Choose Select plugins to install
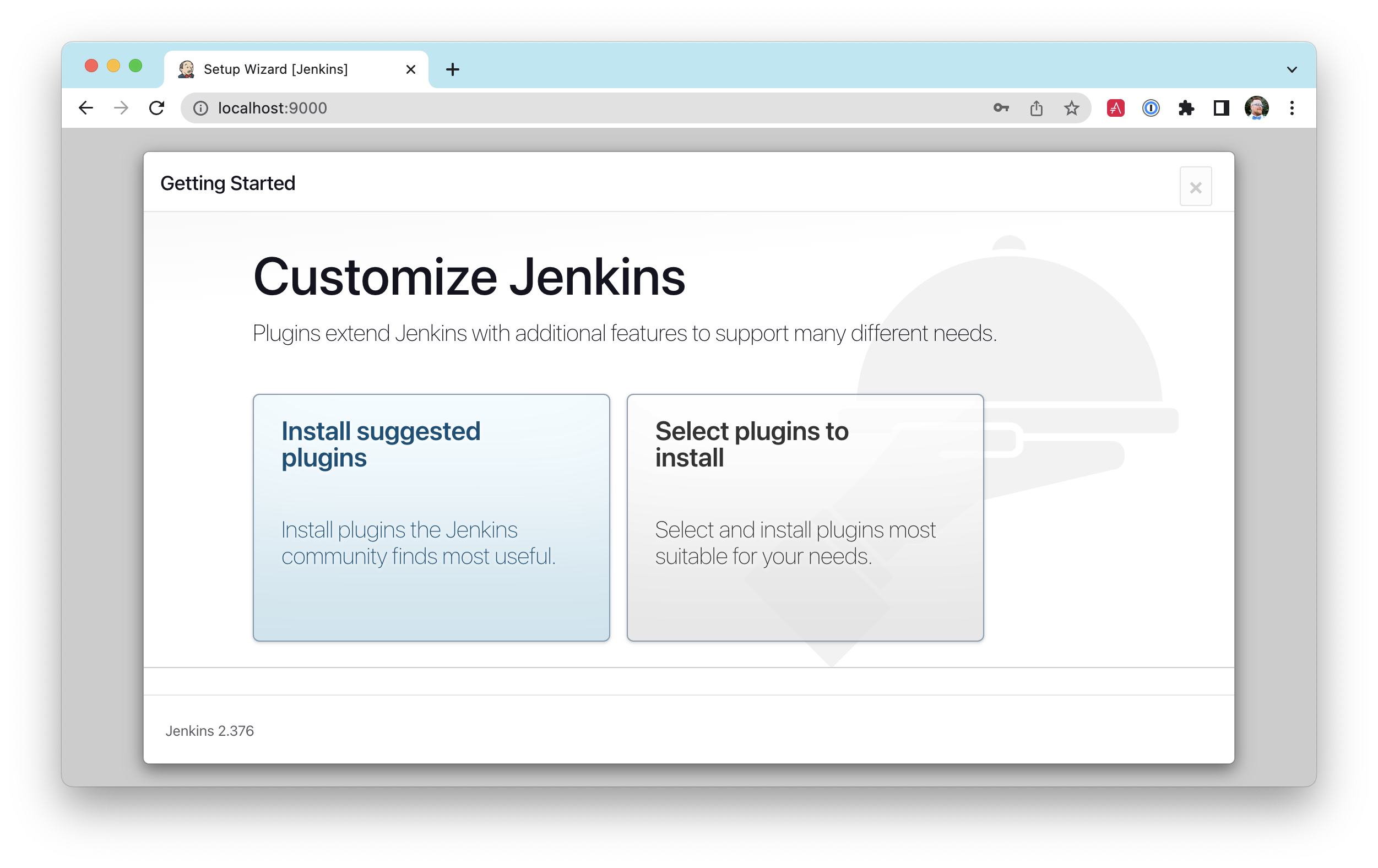 pyautogui.click(x=805, y=517)
